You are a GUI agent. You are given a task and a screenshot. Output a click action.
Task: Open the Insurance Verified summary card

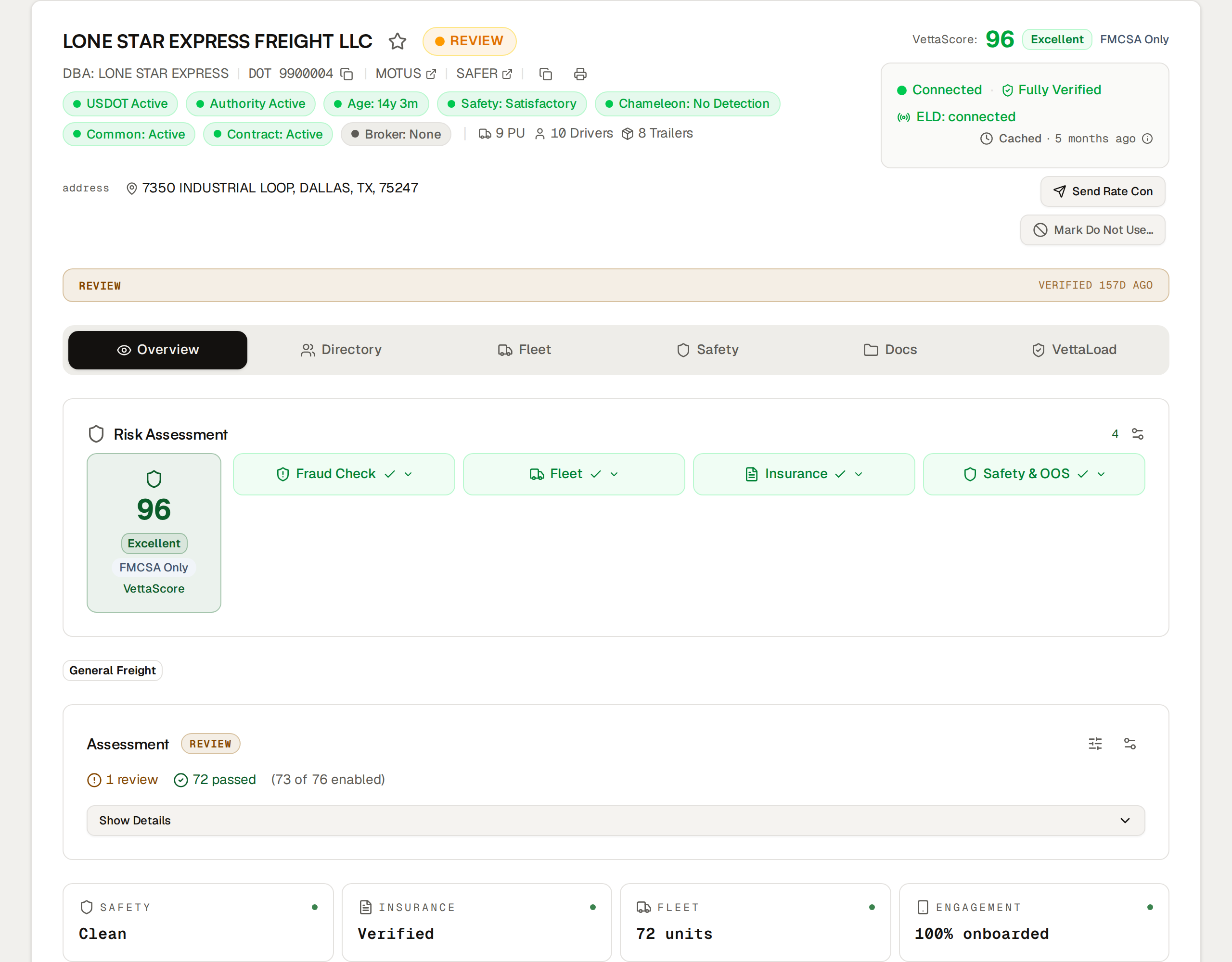click(476, 923)
